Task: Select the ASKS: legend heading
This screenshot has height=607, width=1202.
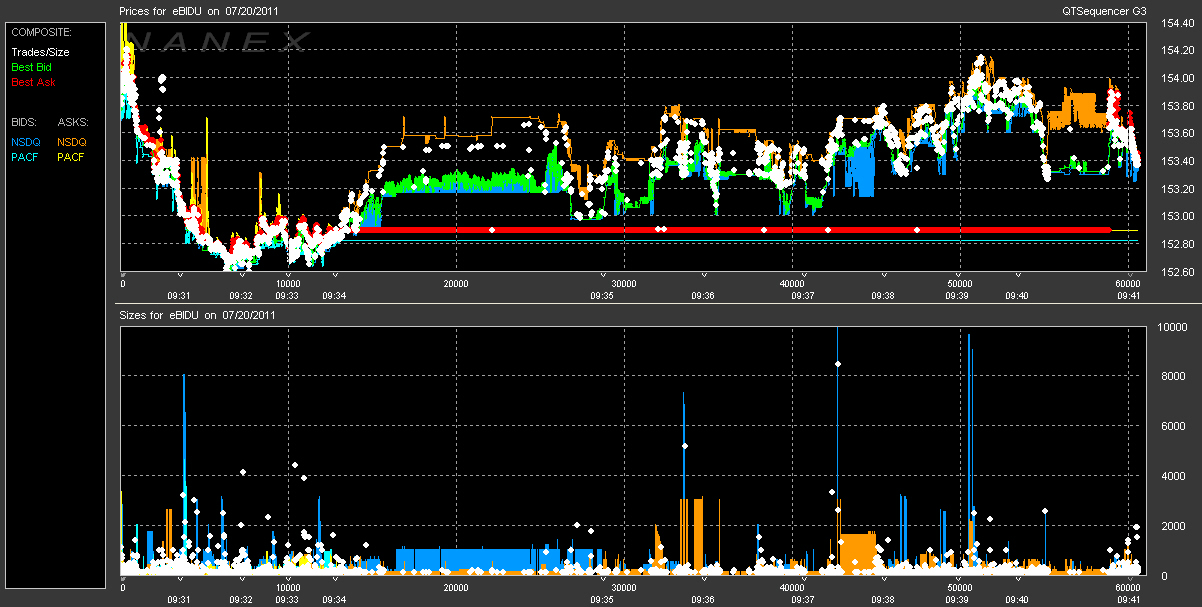Action: pos(73,121)
